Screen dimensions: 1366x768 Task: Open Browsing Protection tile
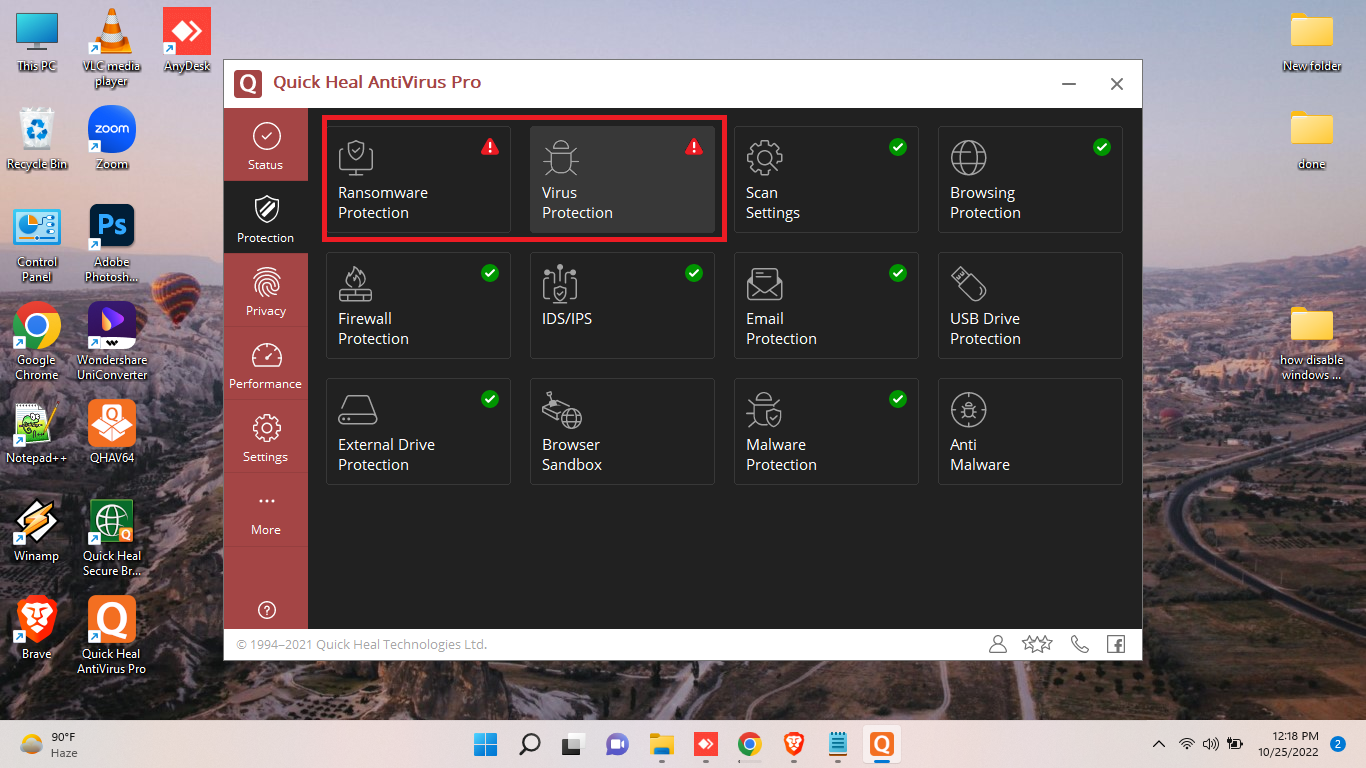1030,180
